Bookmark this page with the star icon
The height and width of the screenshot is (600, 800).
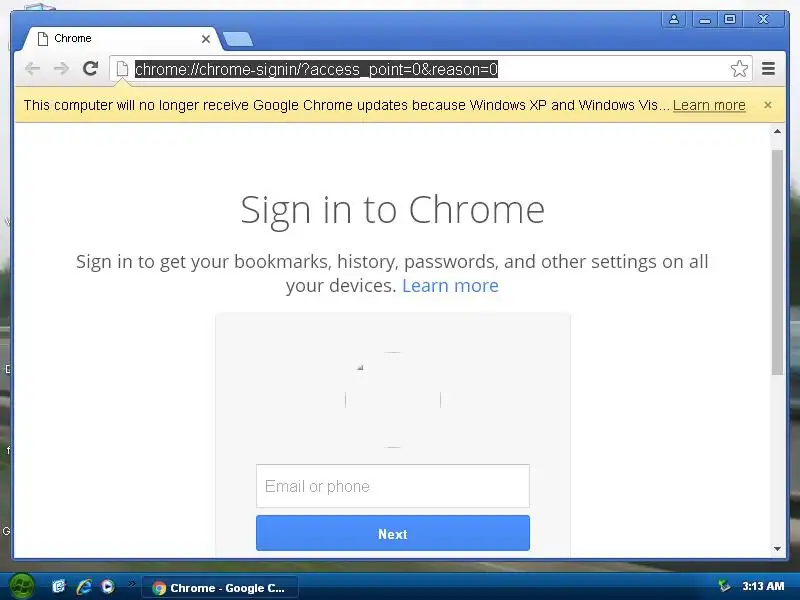point(739,68)
